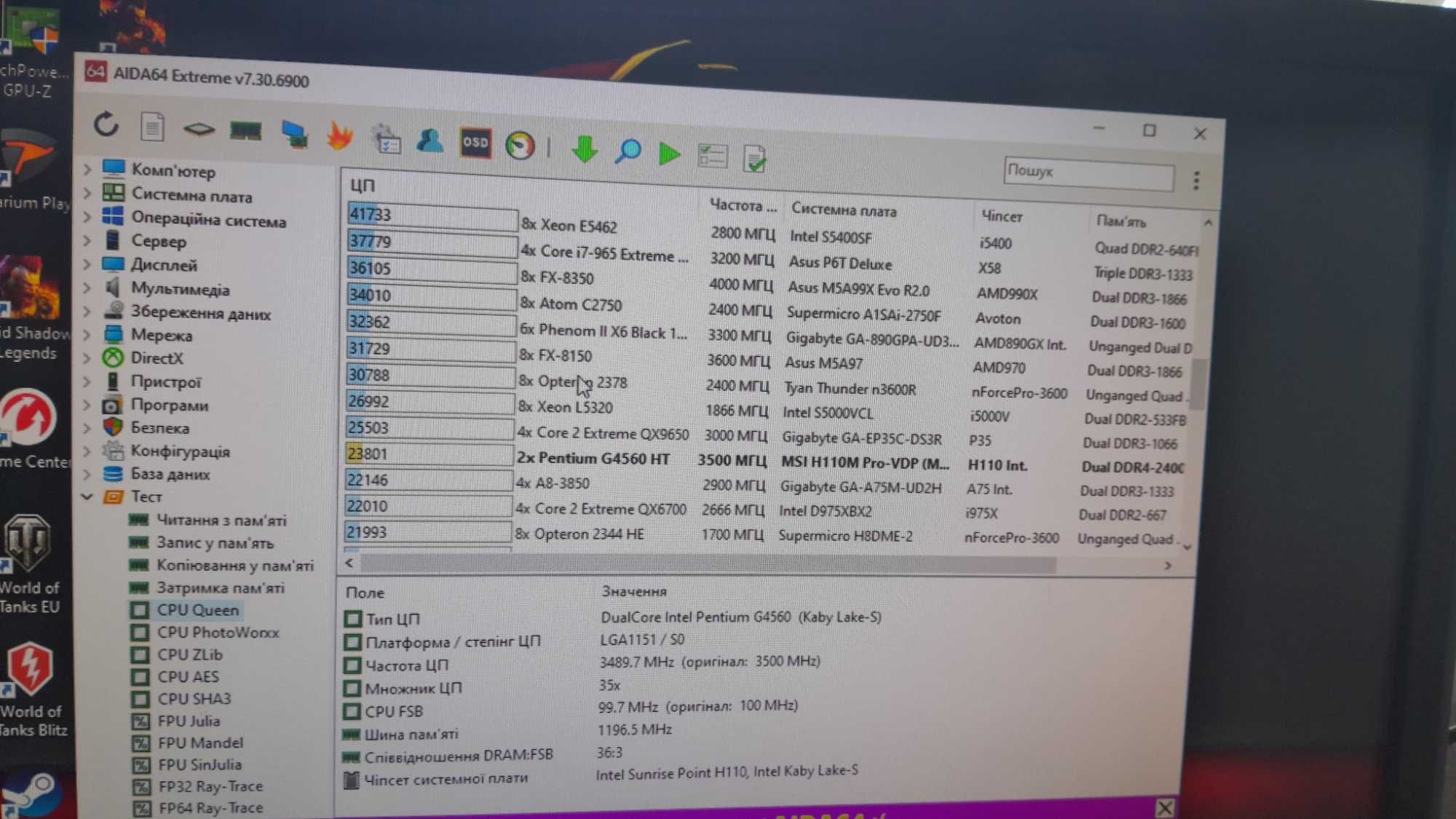Select the CPU PhotoWorxx benchmark

(x=218, y=633)
